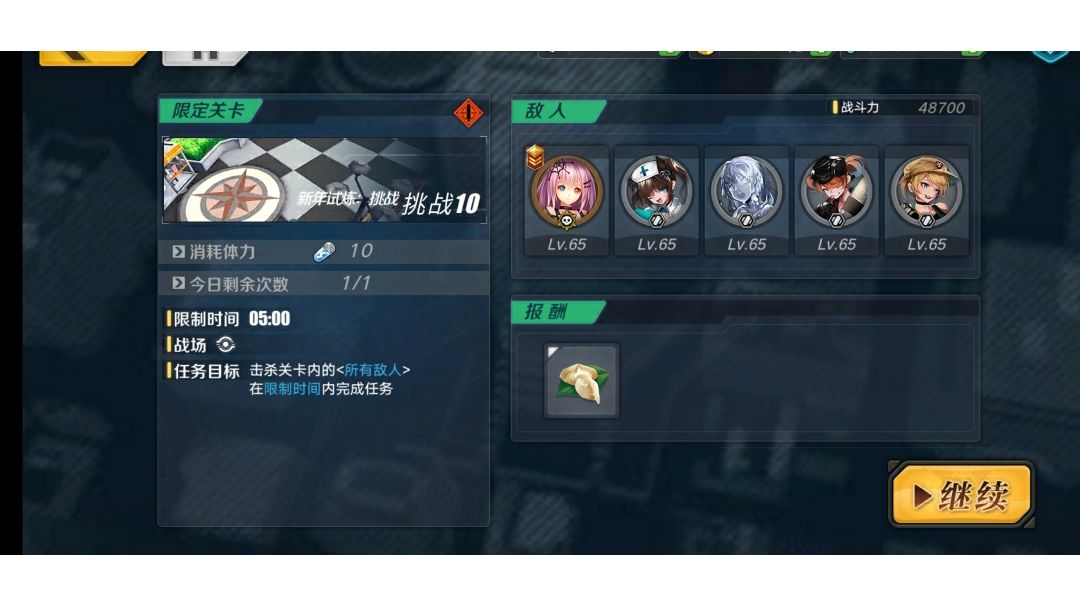This screenshot has width=1080, height=606.
Task: Select the 限定关卡 header tab
Action: pos(209,111)
